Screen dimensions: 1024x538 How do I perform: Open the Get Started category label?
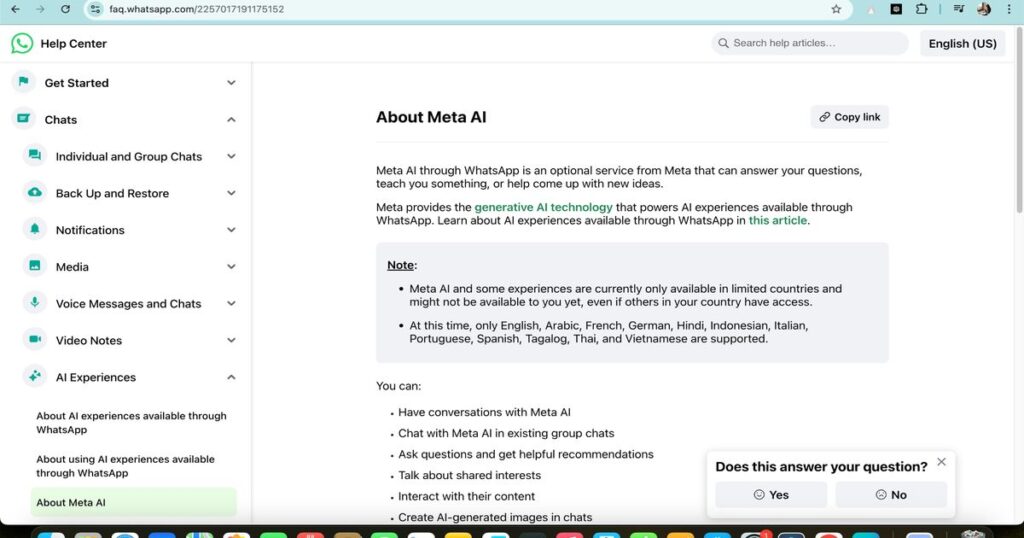click(x=76, y=83)
